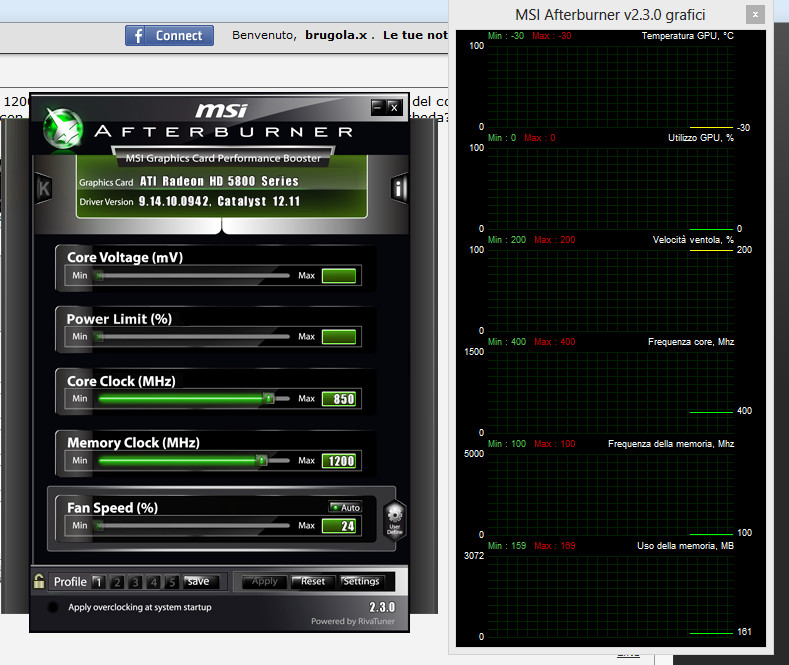Click the Utilizzo GPU graph
This screenshot has height=665, width=789.
click(x=610, y=189)
